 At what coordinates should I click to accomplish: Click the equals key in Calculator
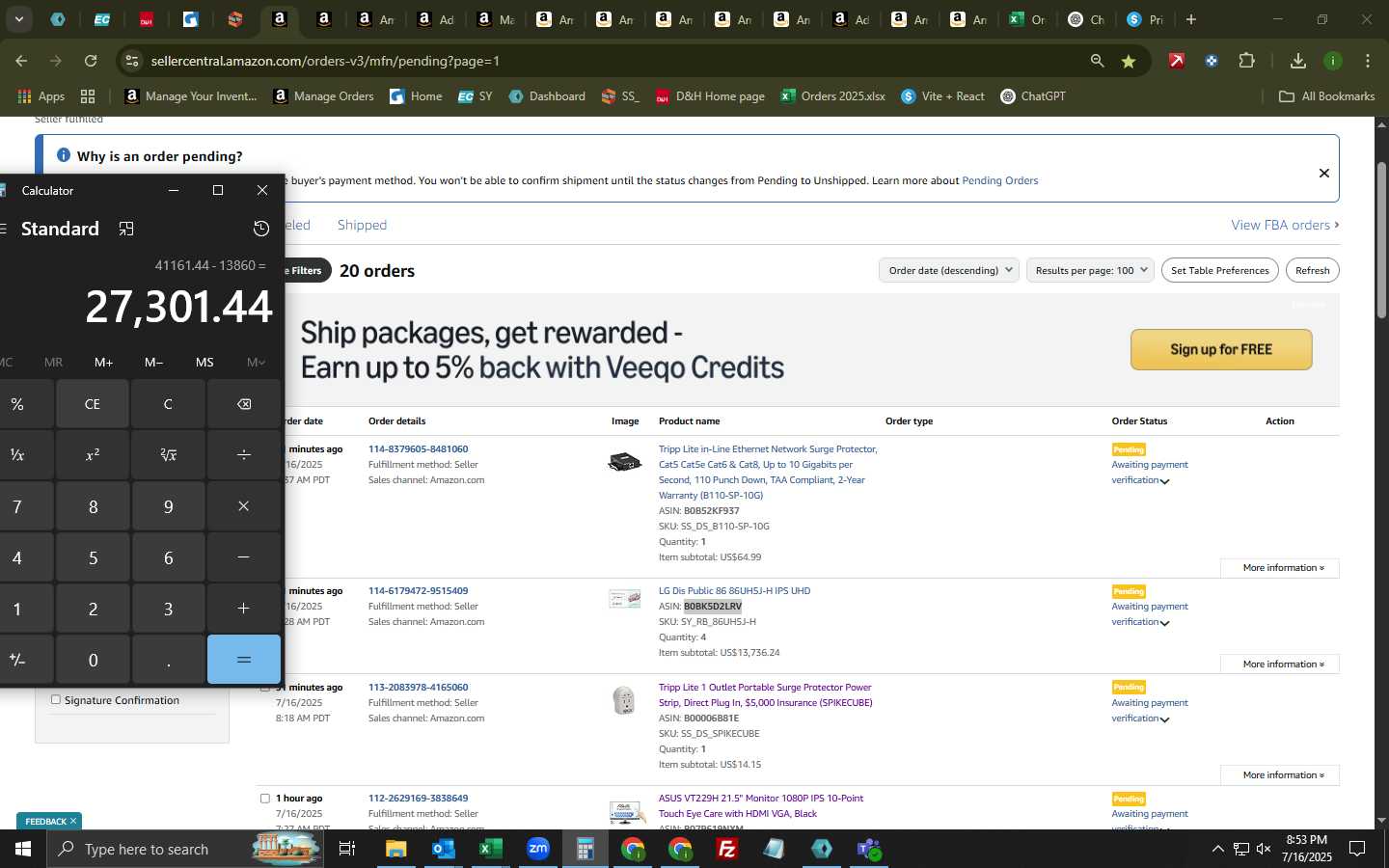(244, 660)
